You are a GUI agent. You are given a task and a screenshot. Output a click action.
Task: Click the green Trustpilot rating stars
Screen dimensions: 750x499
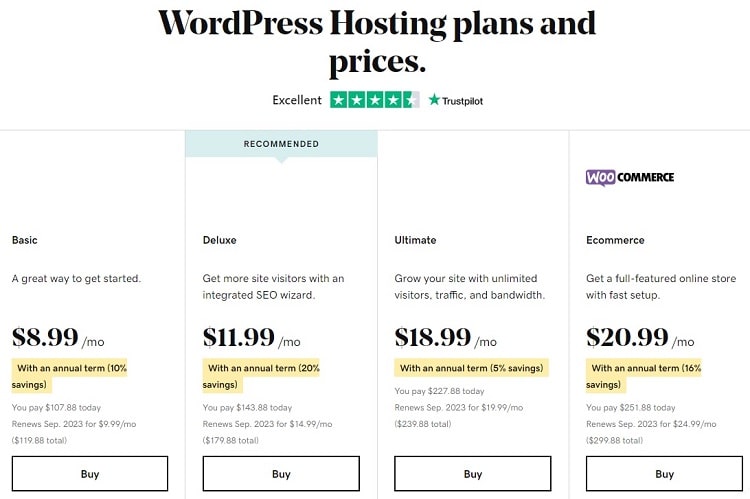[375, 100]
